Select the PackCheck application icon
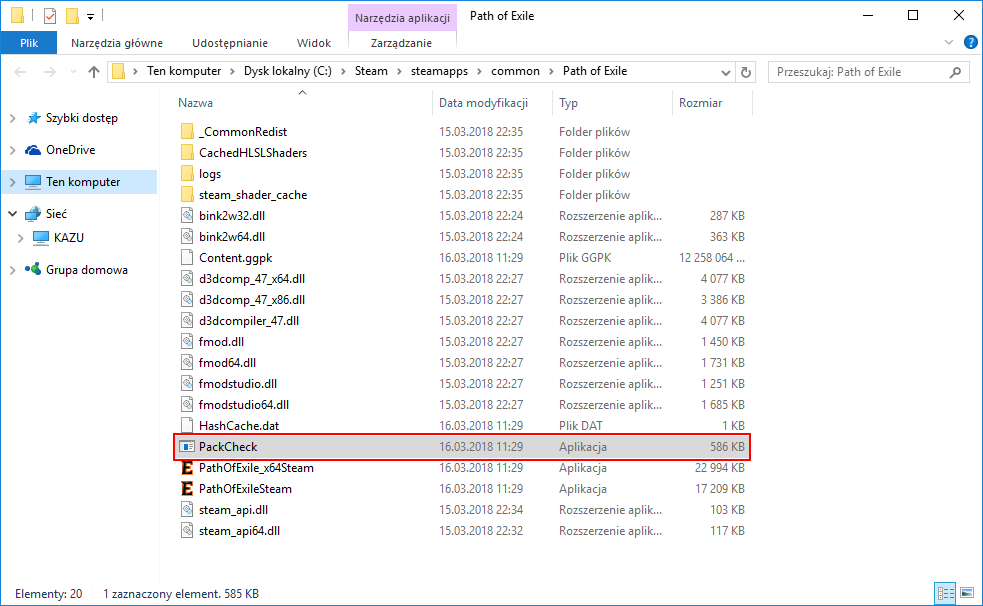 point(187,446)
